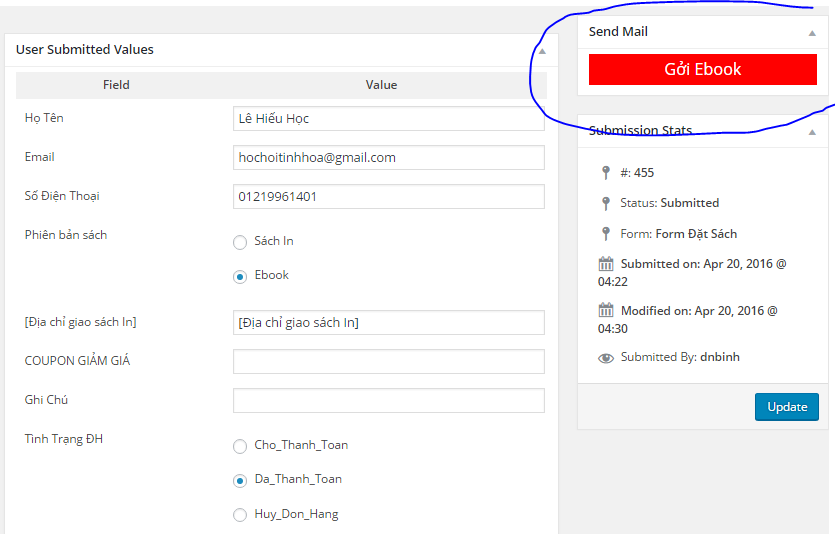835x534 pixels.
Task: Select the Ebook radio option
Action: pyautogui.click(x=240, y=276)
